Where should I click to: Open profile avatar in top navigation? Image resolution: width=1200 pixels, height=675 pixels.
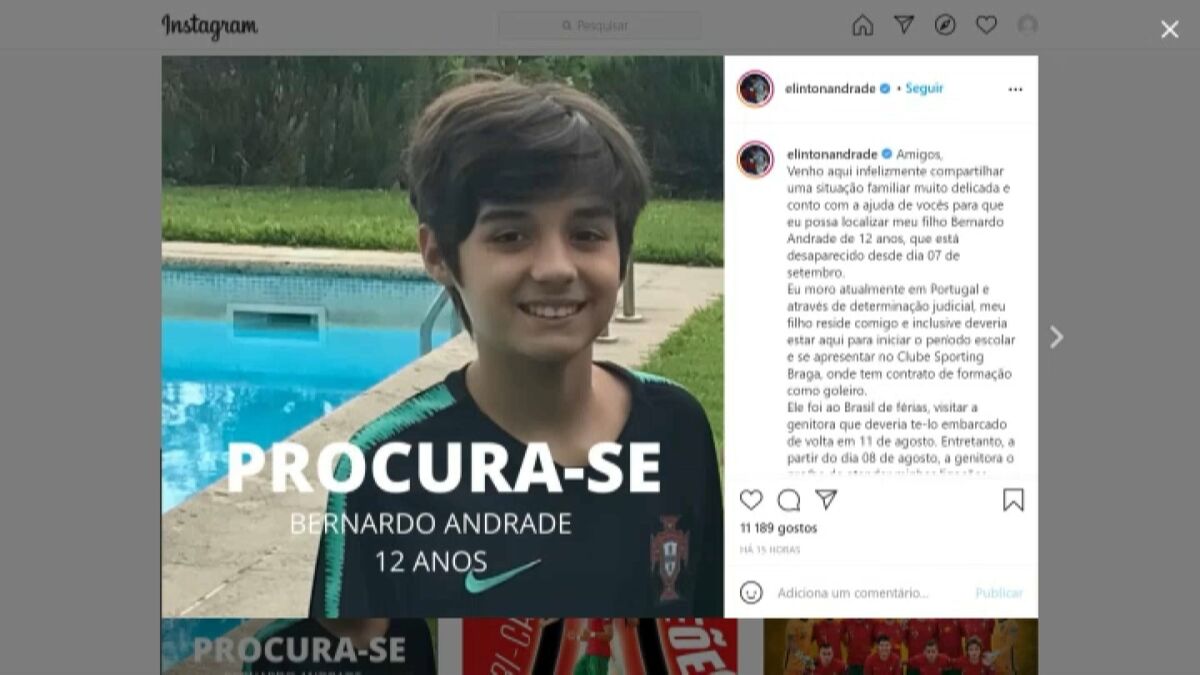1027,25
